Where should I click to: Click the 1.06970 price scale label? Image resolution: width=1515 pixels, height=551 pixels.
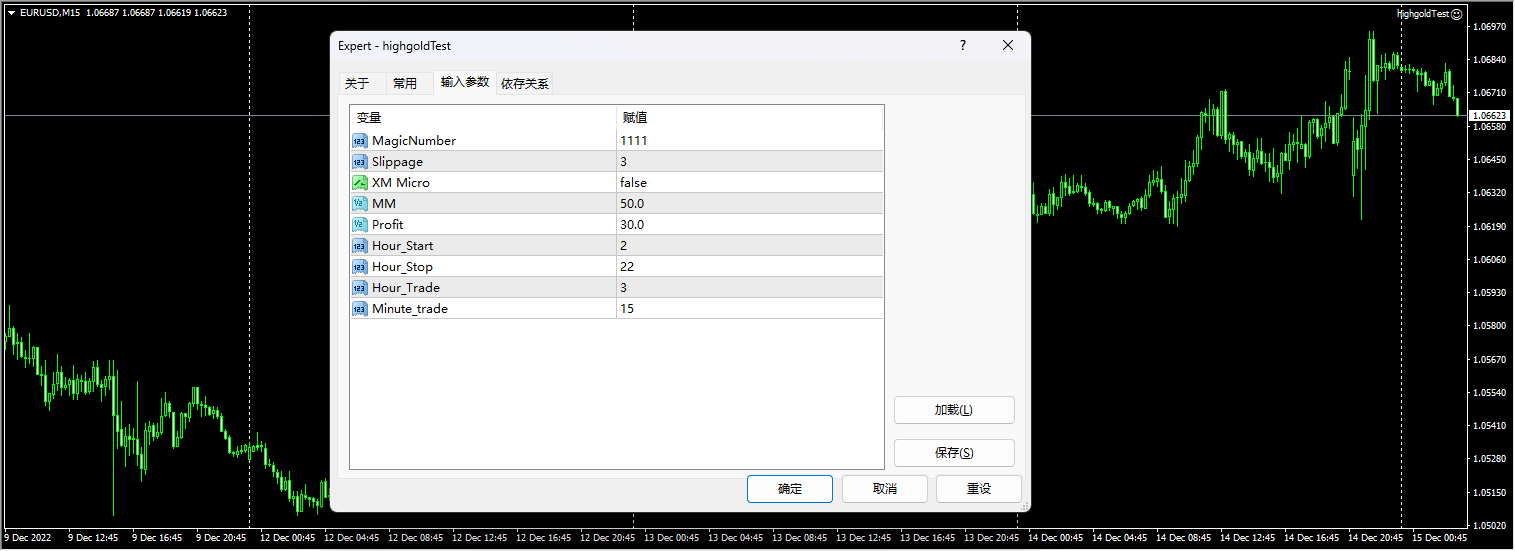tap(1489, 26)
